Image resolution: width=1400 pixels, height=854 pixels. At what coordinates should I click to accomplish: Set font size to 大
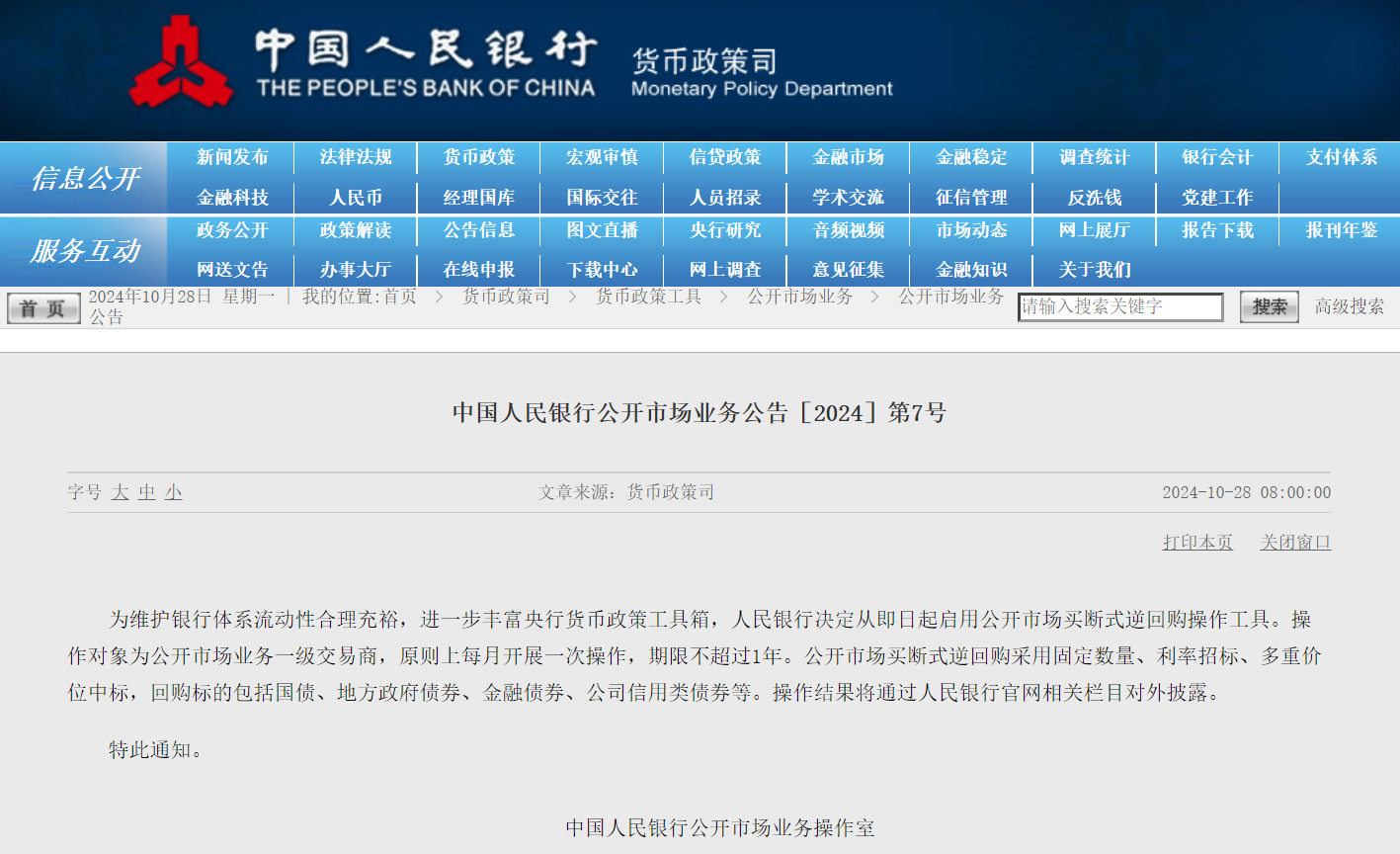(121, 492)
